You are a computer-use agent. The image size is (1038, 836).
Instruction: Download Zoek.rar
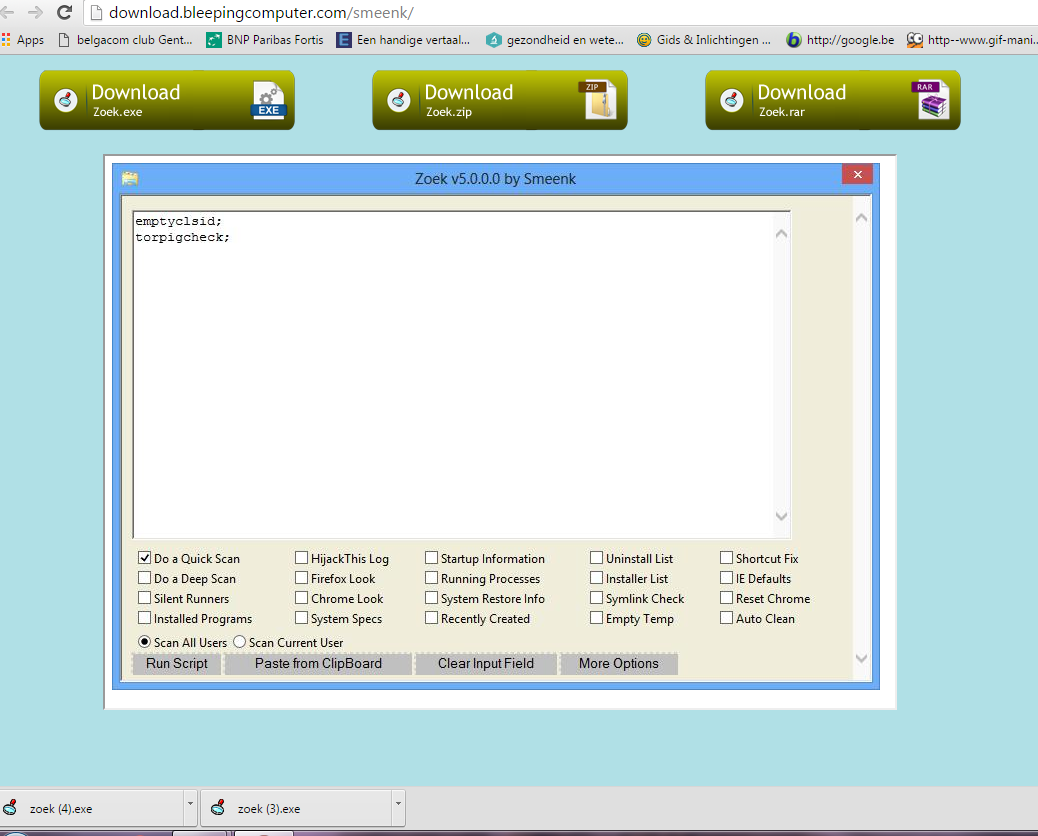833,100
